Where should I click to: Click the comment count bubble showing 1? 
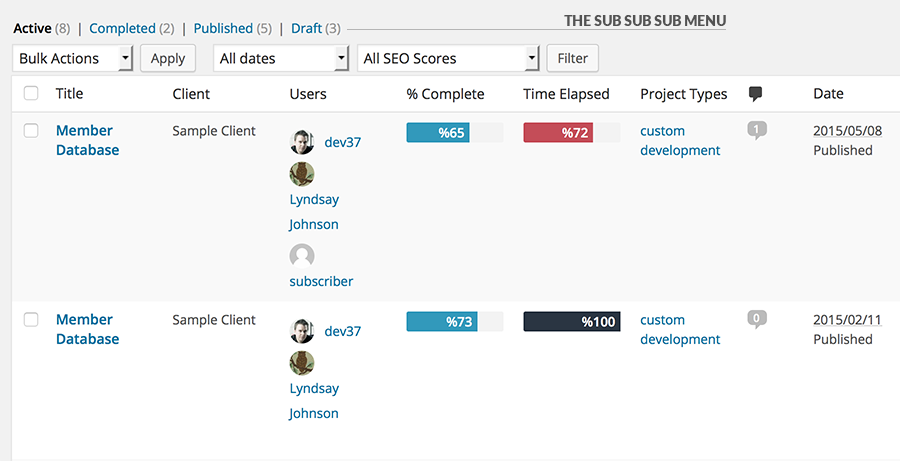(757, 130)
